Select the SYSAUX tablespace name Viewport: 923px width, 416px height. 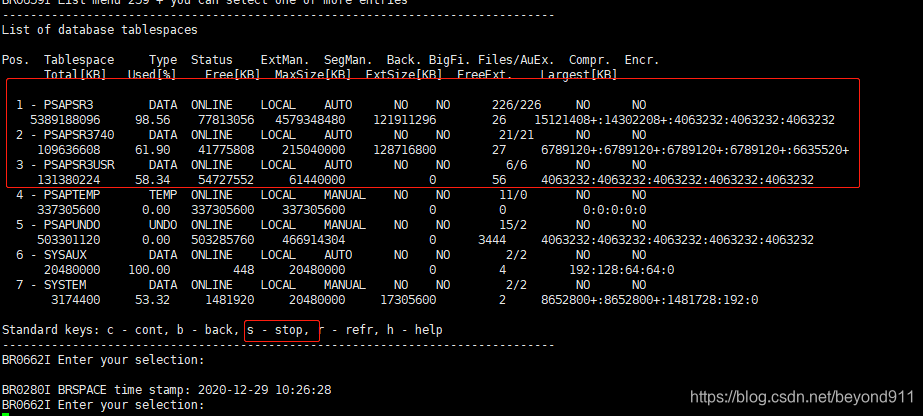(65, 255)
